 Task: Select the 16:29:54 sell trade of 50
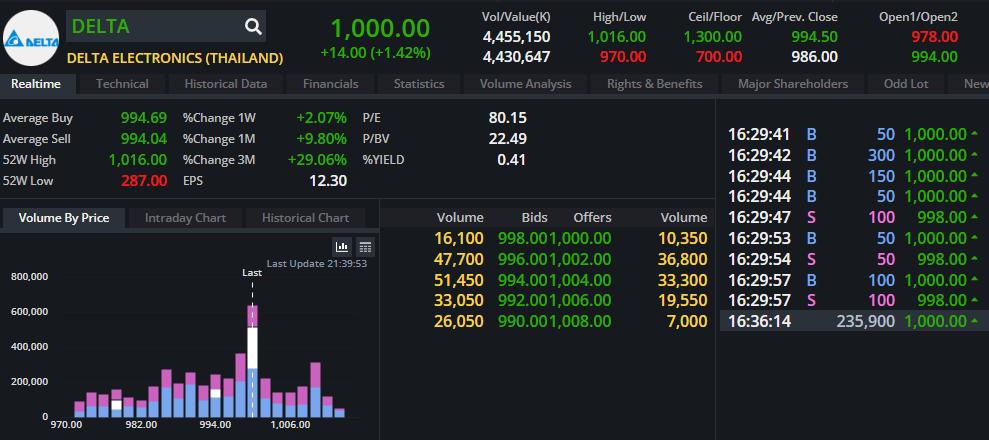[853, 259]
